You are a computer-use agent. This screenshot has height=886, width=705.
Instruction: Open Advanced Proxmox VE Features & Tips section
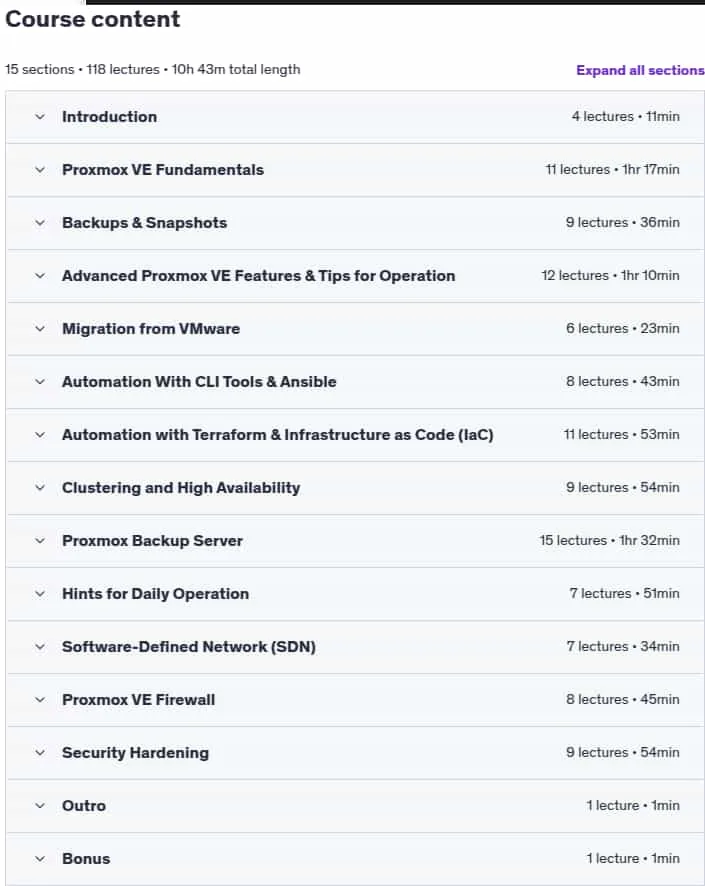(258, 276)
